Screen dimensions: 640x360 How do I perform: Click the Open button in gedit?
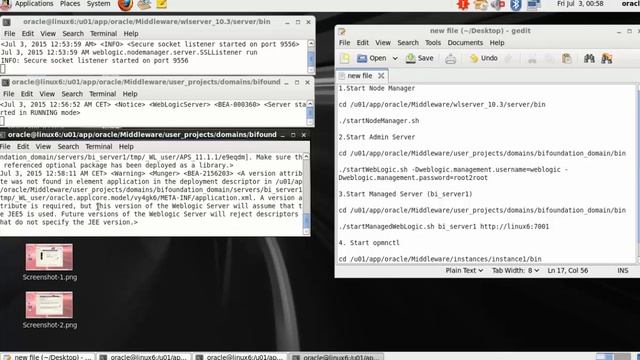pos(372,58)
